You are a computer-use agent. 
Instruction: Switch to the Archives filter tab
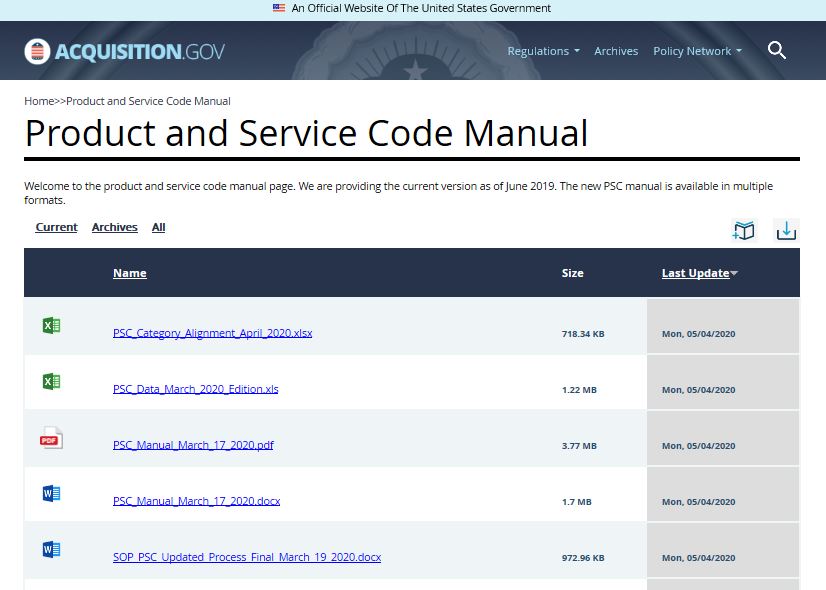(x=114, y=227)
